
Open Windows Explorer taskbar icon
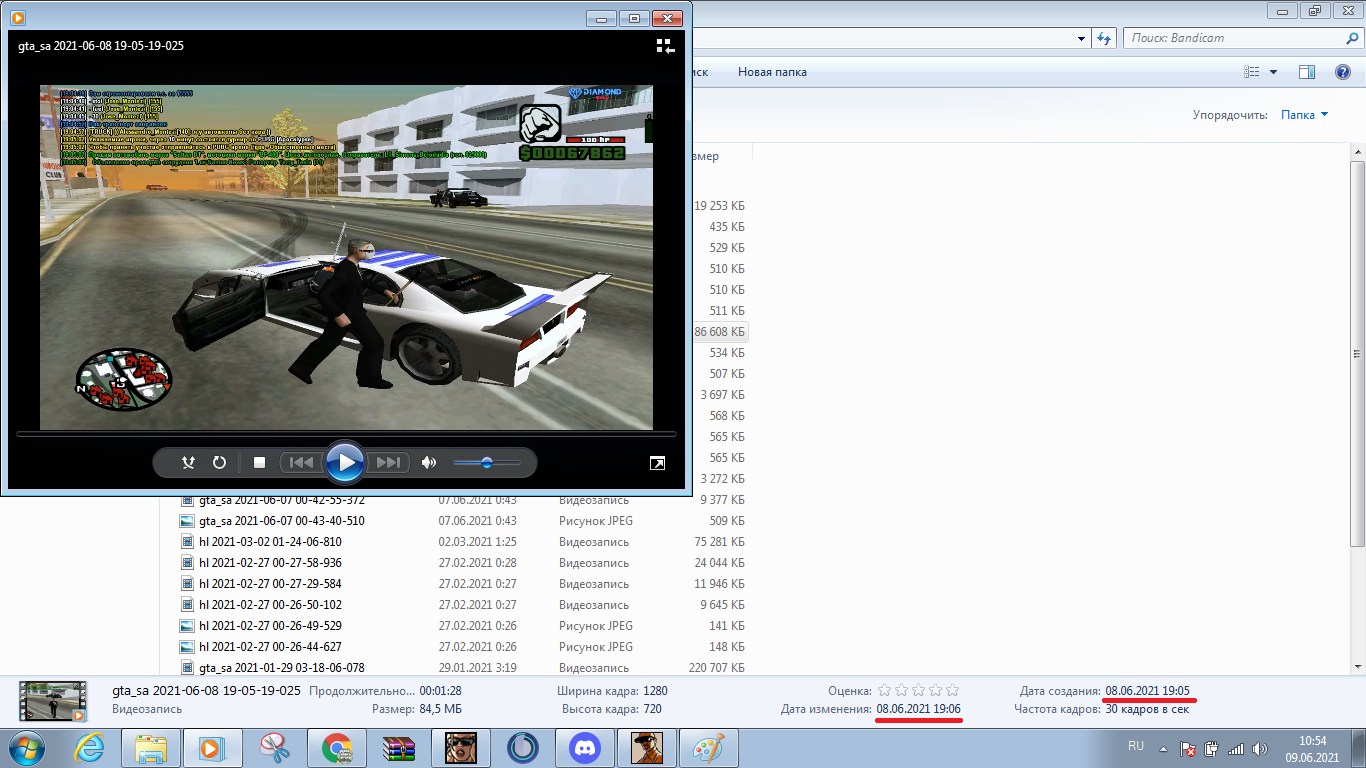(x=151, y=747)
